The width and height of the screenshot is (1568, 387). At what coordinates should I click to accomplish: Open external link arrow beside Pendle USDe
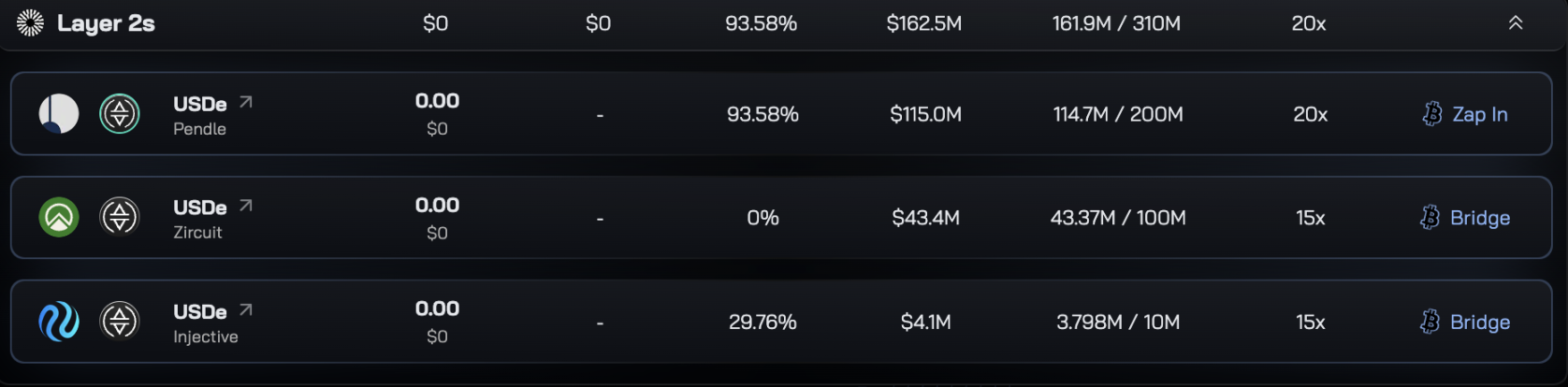pyautogui.click(x=246, y=102)
